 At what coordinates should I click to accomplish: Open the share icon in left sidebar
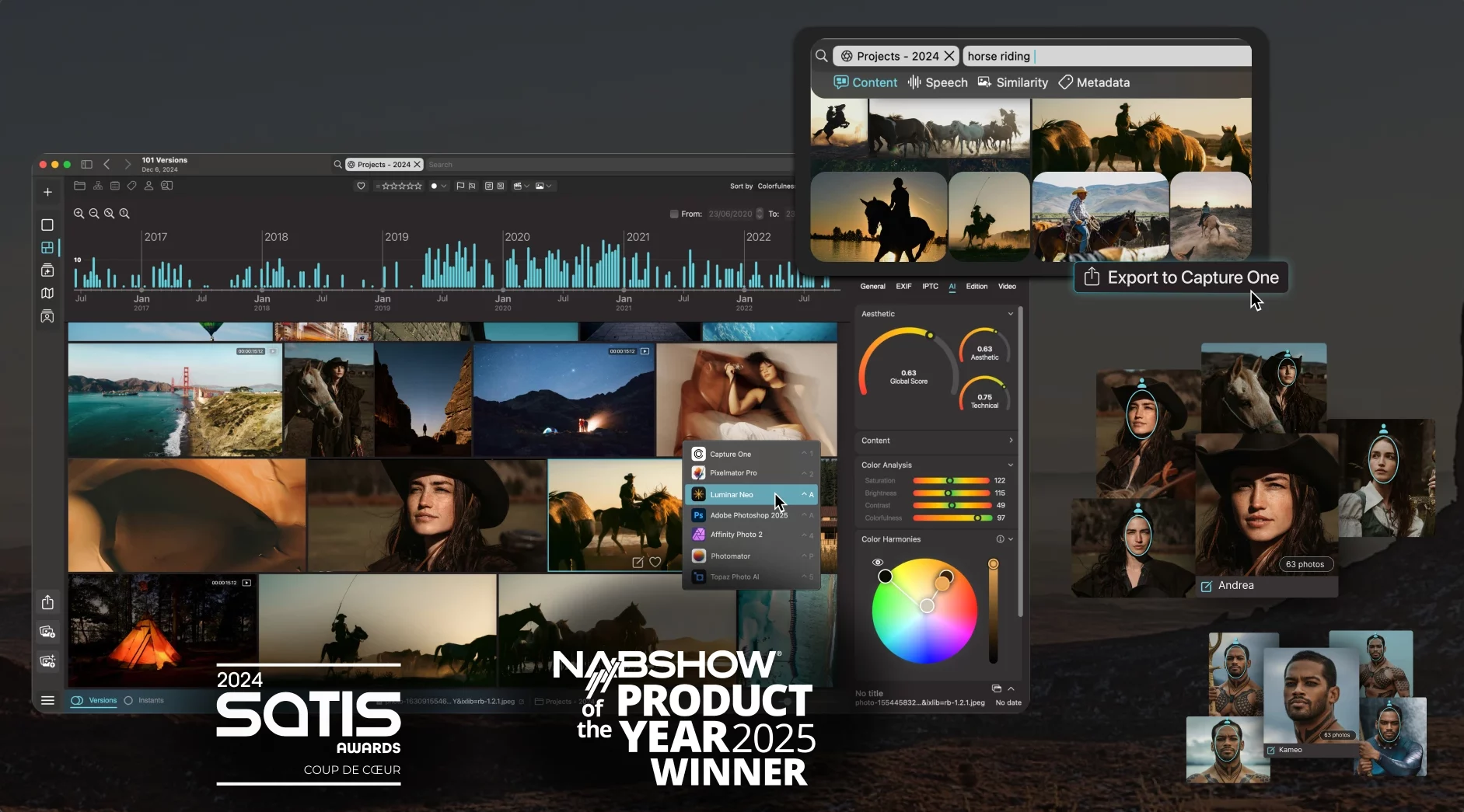click(47, 602)
